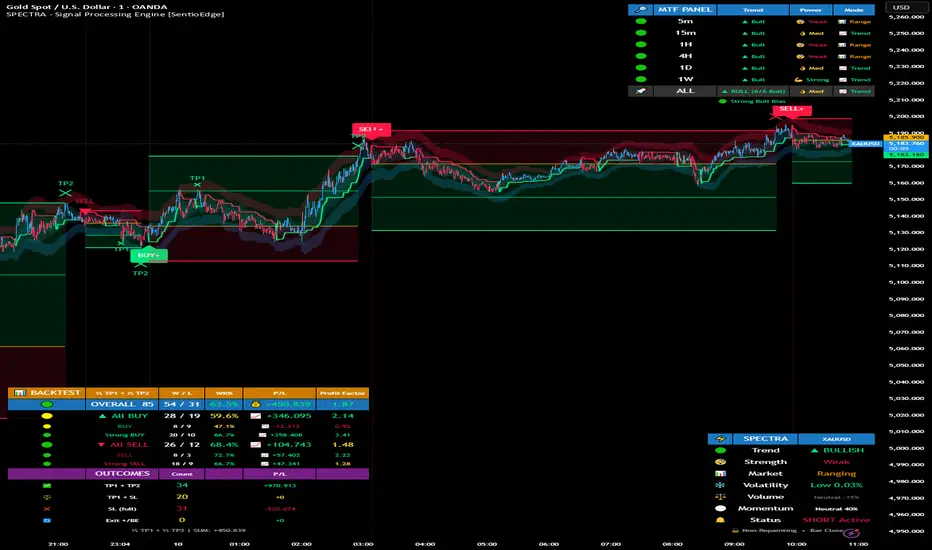932x550 pixels.
Task: Click the green BUY+ signal label
Action: [x=149, y=256]
